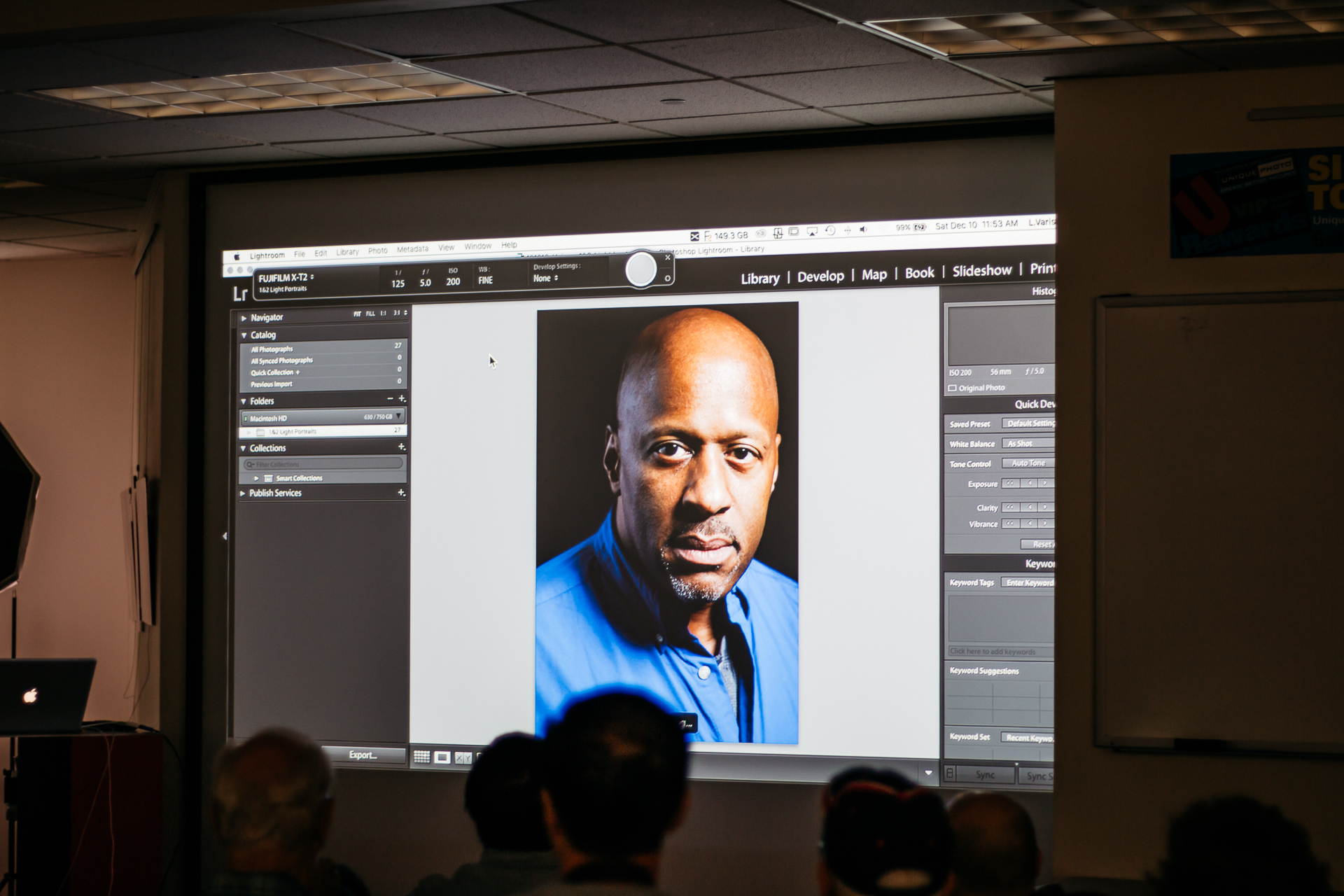Switch to the Develop module
The image size is (1344, 896).
coord(820,276)
